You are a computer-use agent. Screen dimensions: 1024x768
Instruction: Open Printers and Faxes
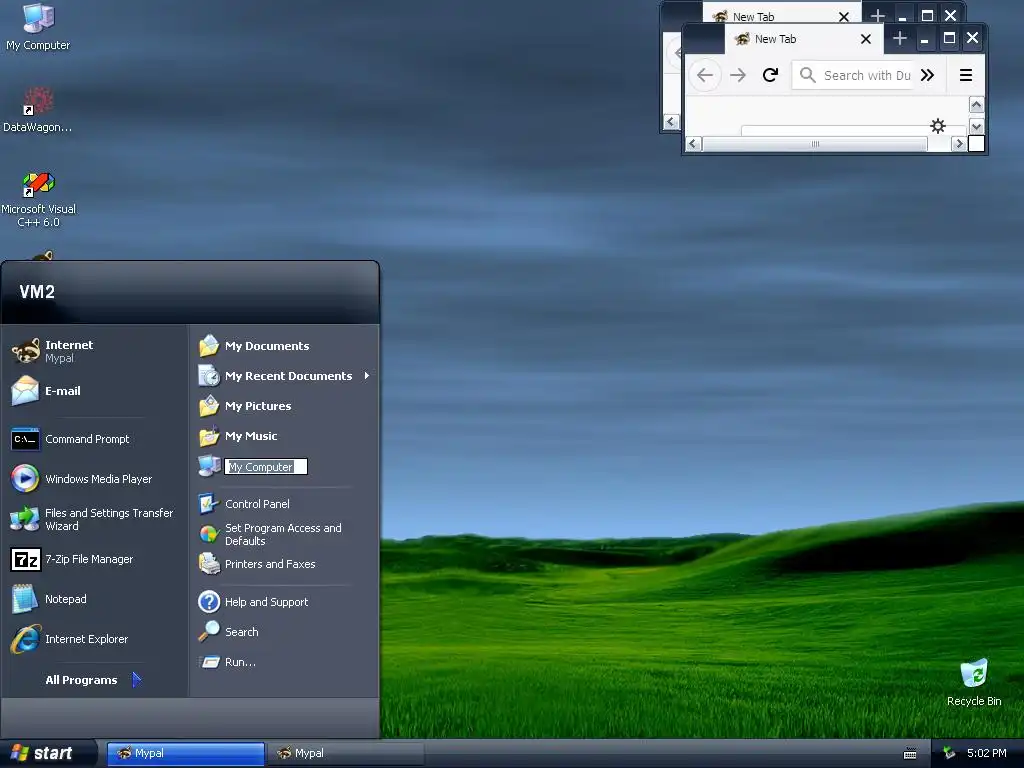coord(257,564)
